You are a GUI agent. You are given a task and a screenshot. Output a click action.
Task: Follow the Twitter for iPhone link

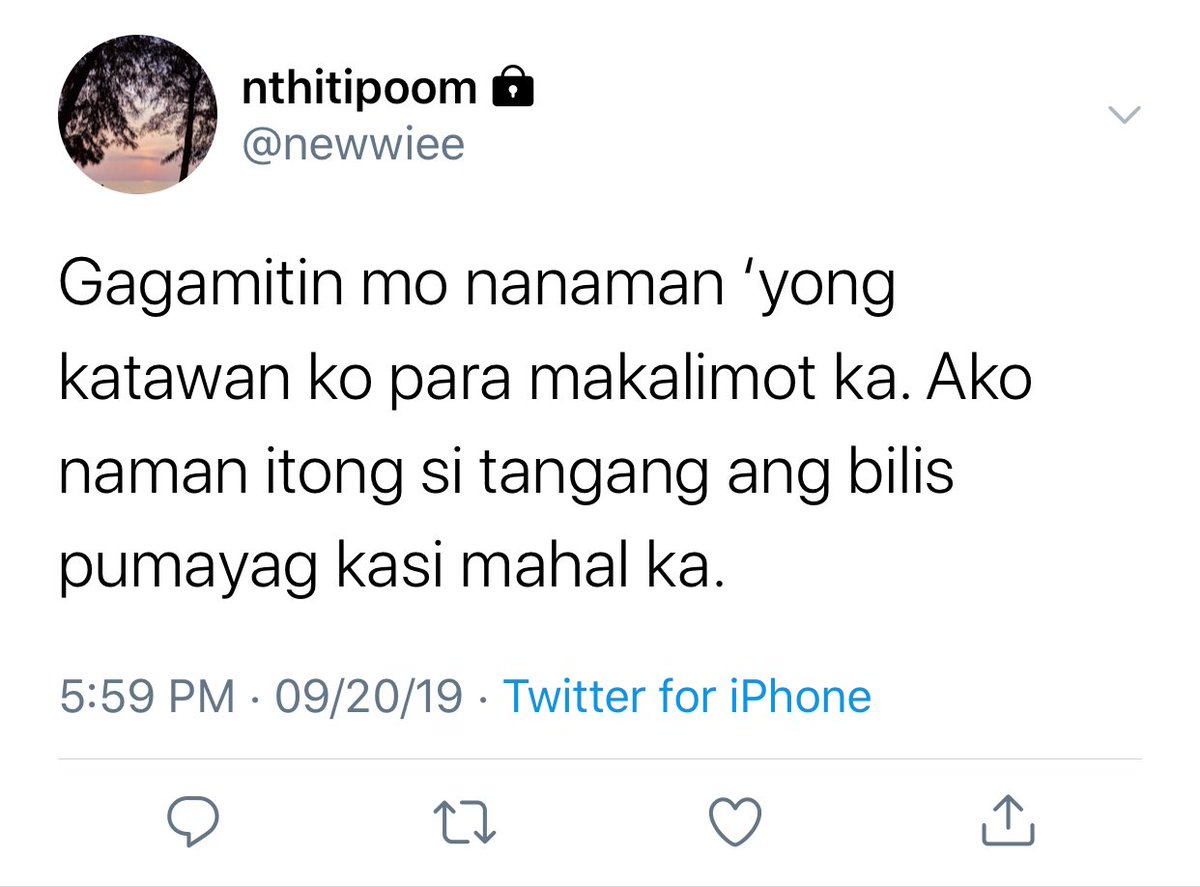687,696
